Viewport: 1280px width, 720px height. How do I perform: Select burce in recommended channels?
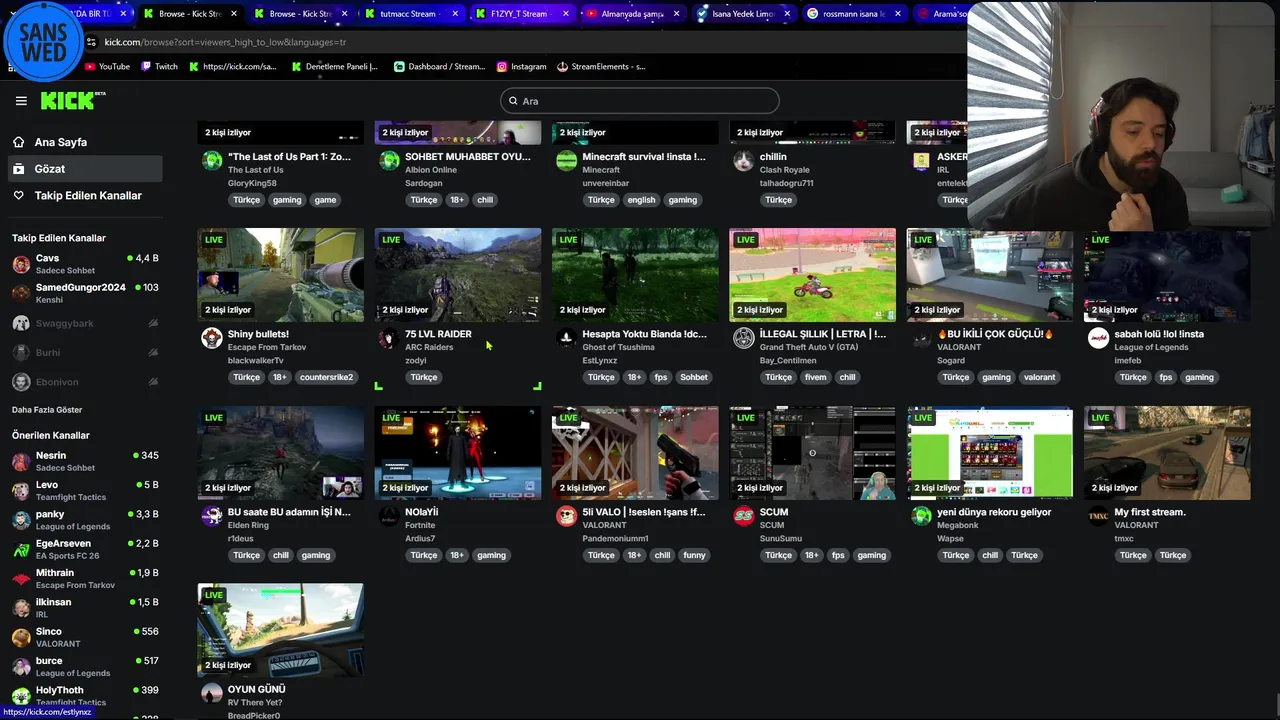pyautogui.click(x=85, y=666)
